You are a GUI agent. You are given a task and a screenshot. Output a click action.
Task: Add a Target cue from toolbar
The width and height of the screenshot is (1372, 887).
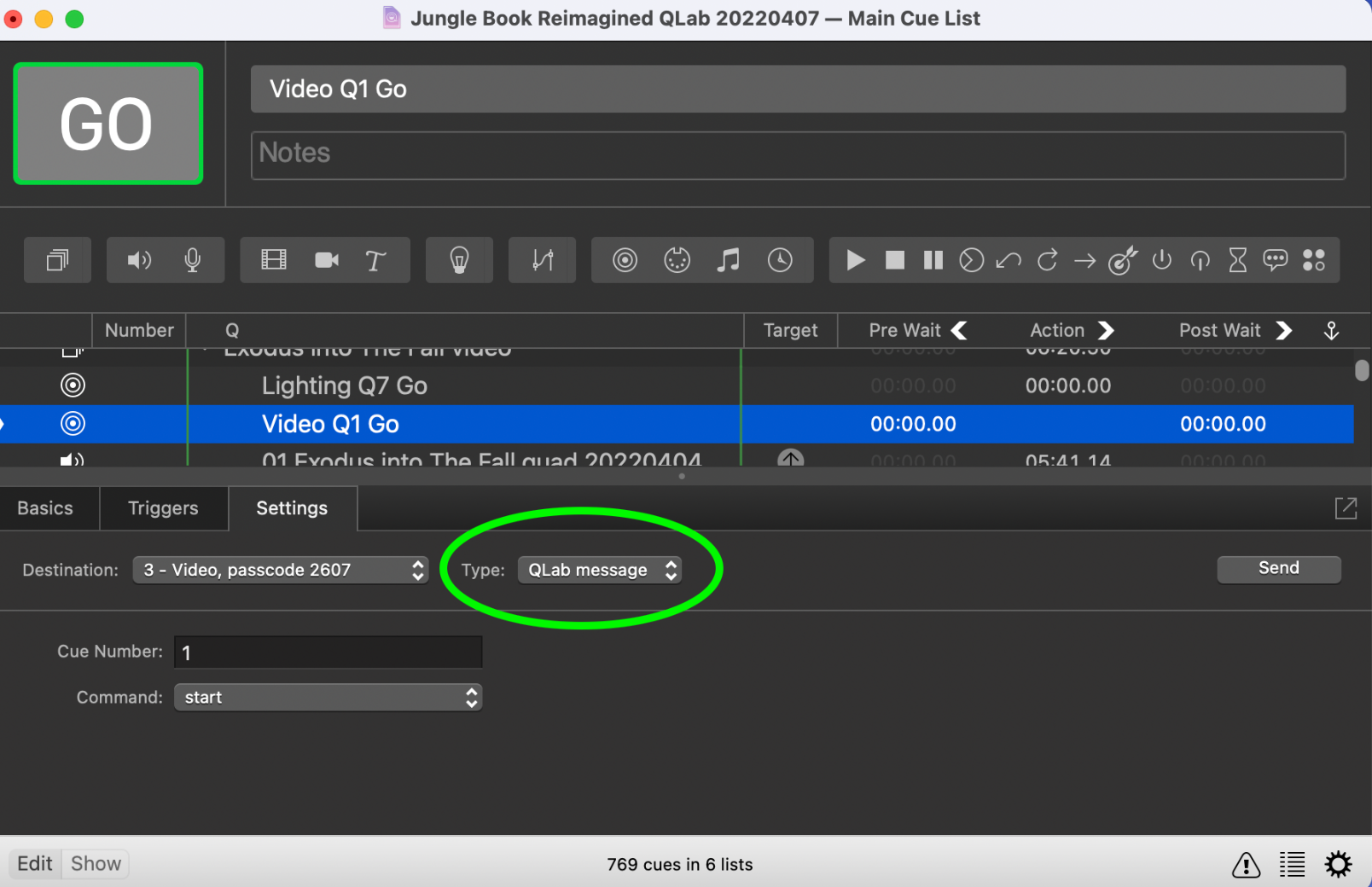click(x=1123, y=260)
